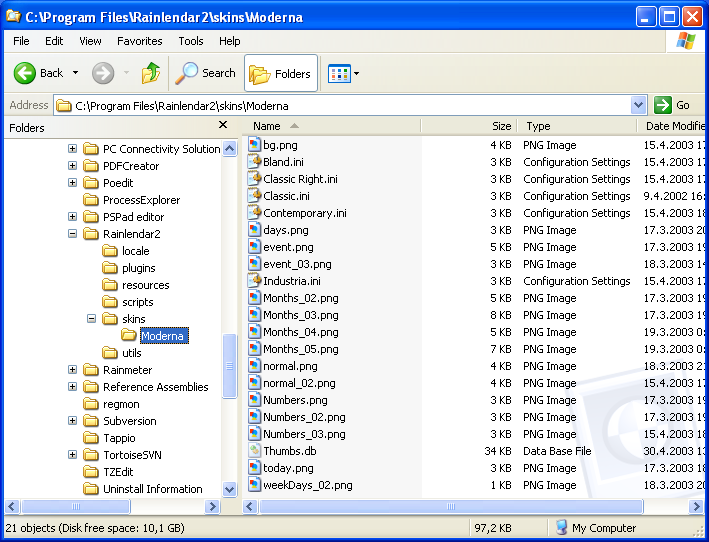This screenshot has width=709, height=542.
Task: Select the Moderna open folder icon
Action: coord(129,335)
